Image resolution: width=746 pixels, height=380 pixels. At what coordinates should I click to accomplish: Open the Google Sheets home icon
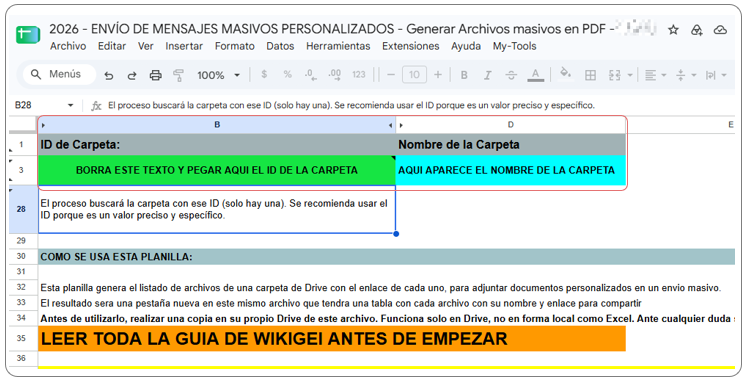[28, 35]
